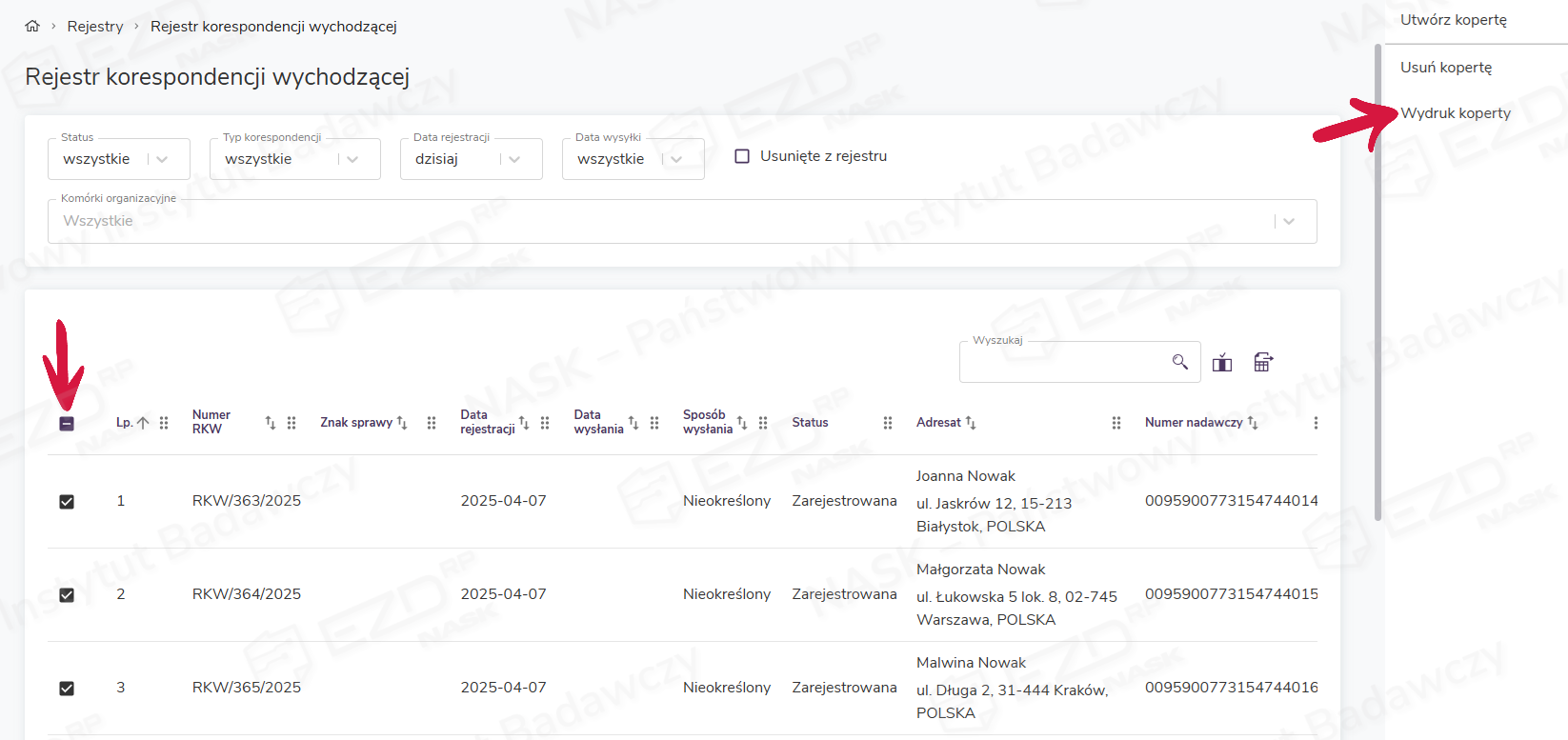Enable the Usunięte z rejestru checkbox
Screen dimensions: 1568x740
[742, 156]
